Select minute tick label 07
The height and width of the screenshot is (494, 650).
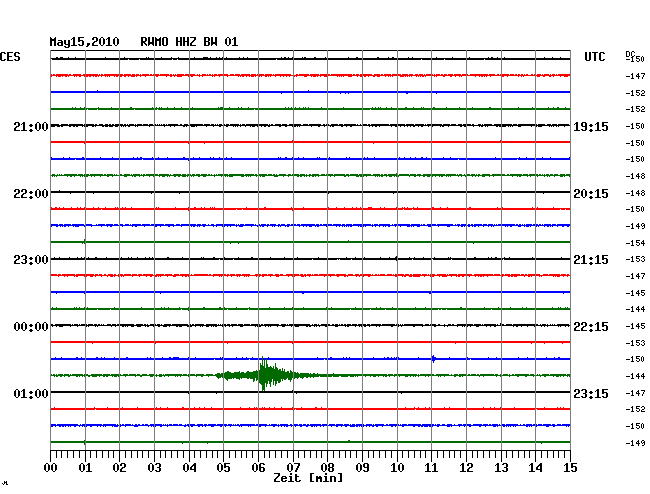pos(293,467)
